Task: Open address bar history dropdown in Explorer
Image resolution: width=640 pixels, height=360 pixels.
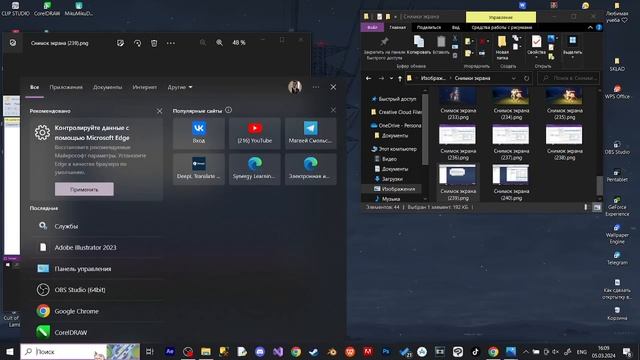Action: pos(513,78)
